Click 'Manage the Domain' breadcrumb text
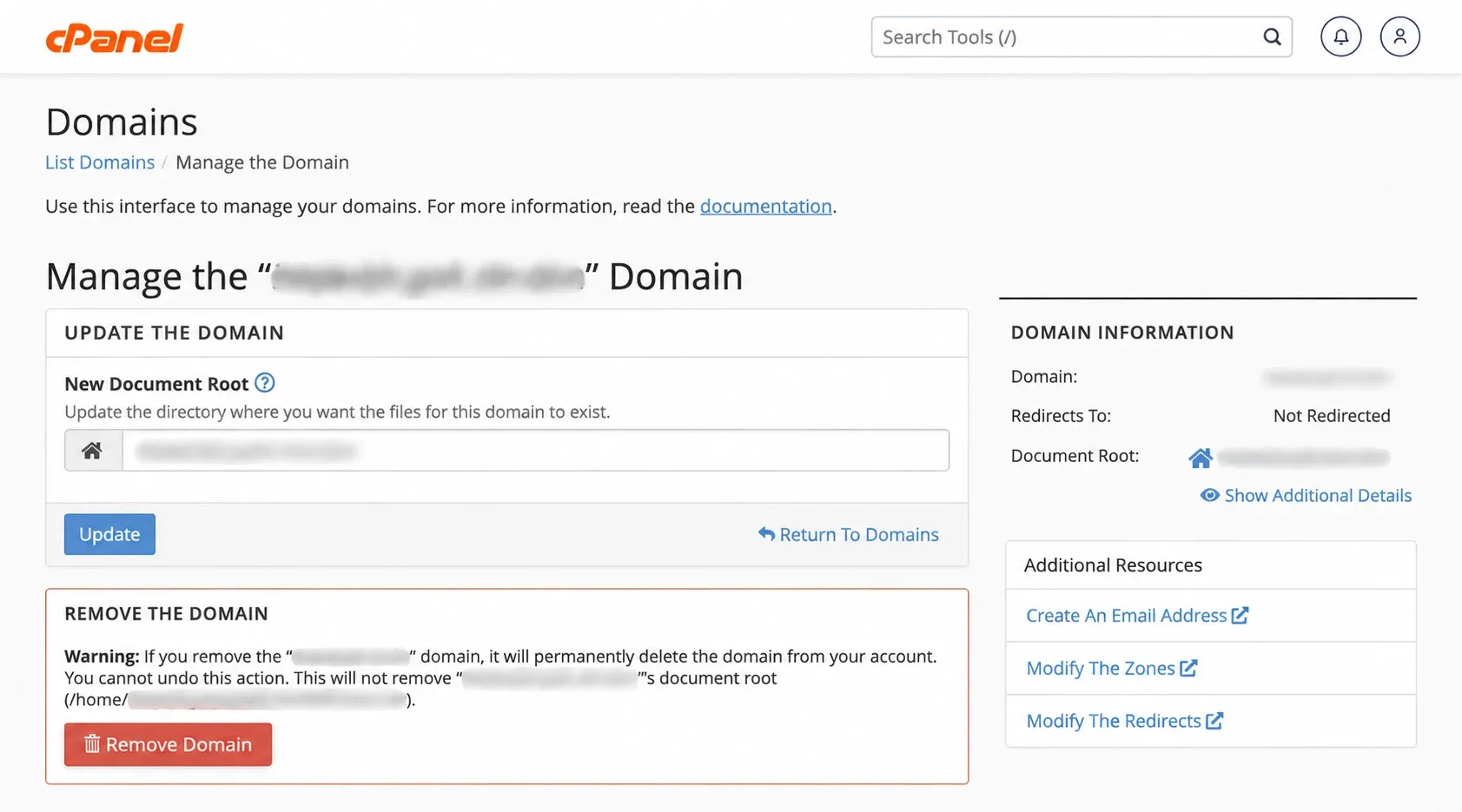1462x812 pixels. click(x=262, y=162)
